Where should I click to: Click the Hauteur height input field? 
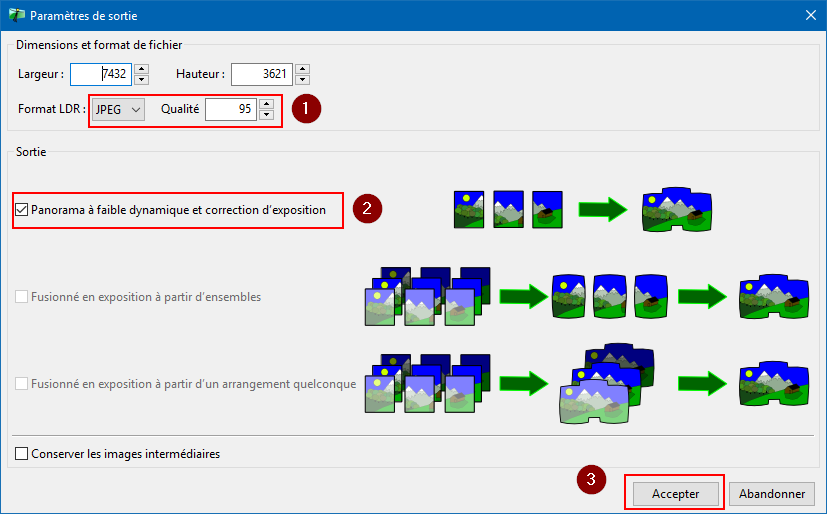(x=262, y=74)
